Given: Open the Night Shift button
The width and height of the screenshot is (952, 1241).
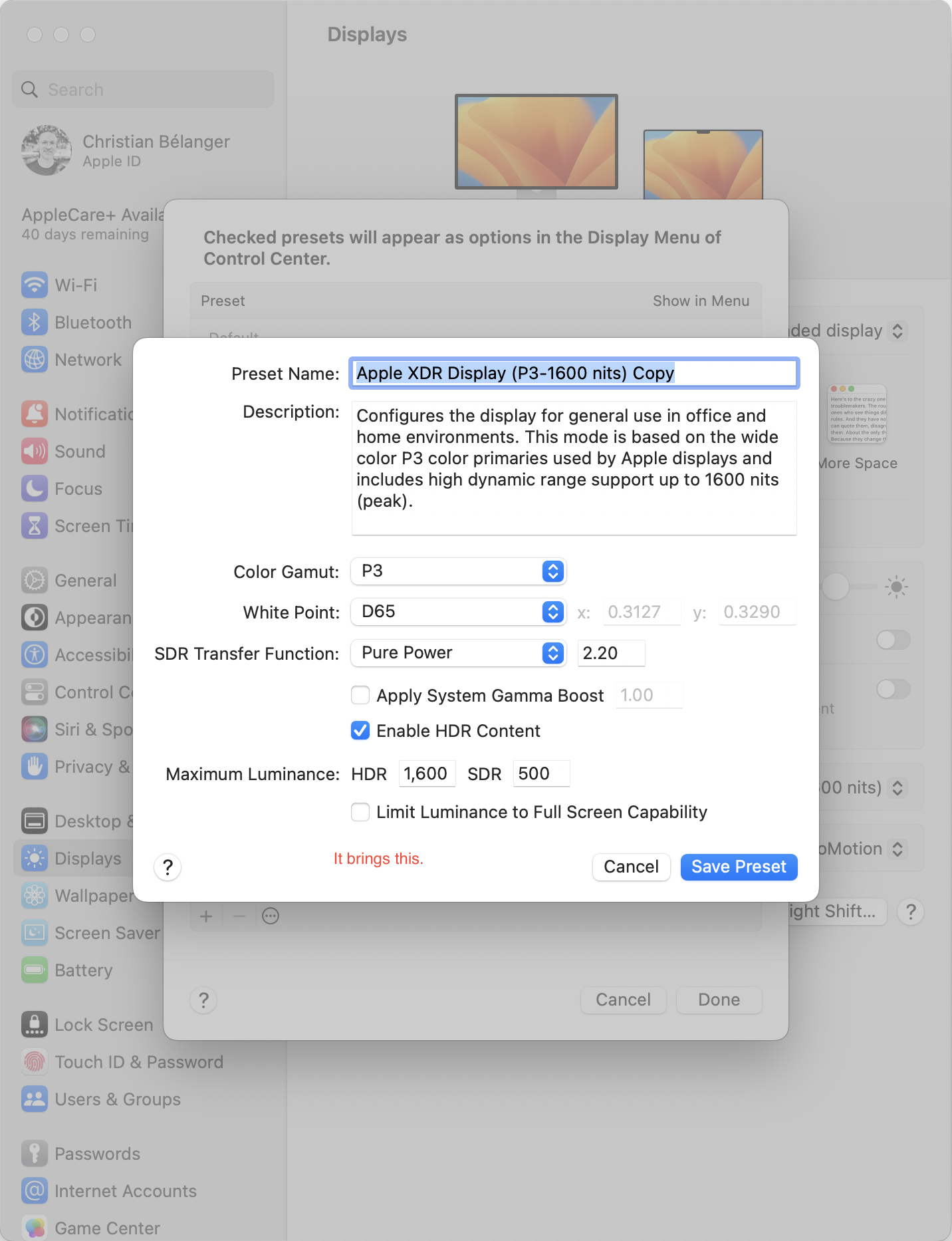Looking at the screenshot, I should click(838, 911).
